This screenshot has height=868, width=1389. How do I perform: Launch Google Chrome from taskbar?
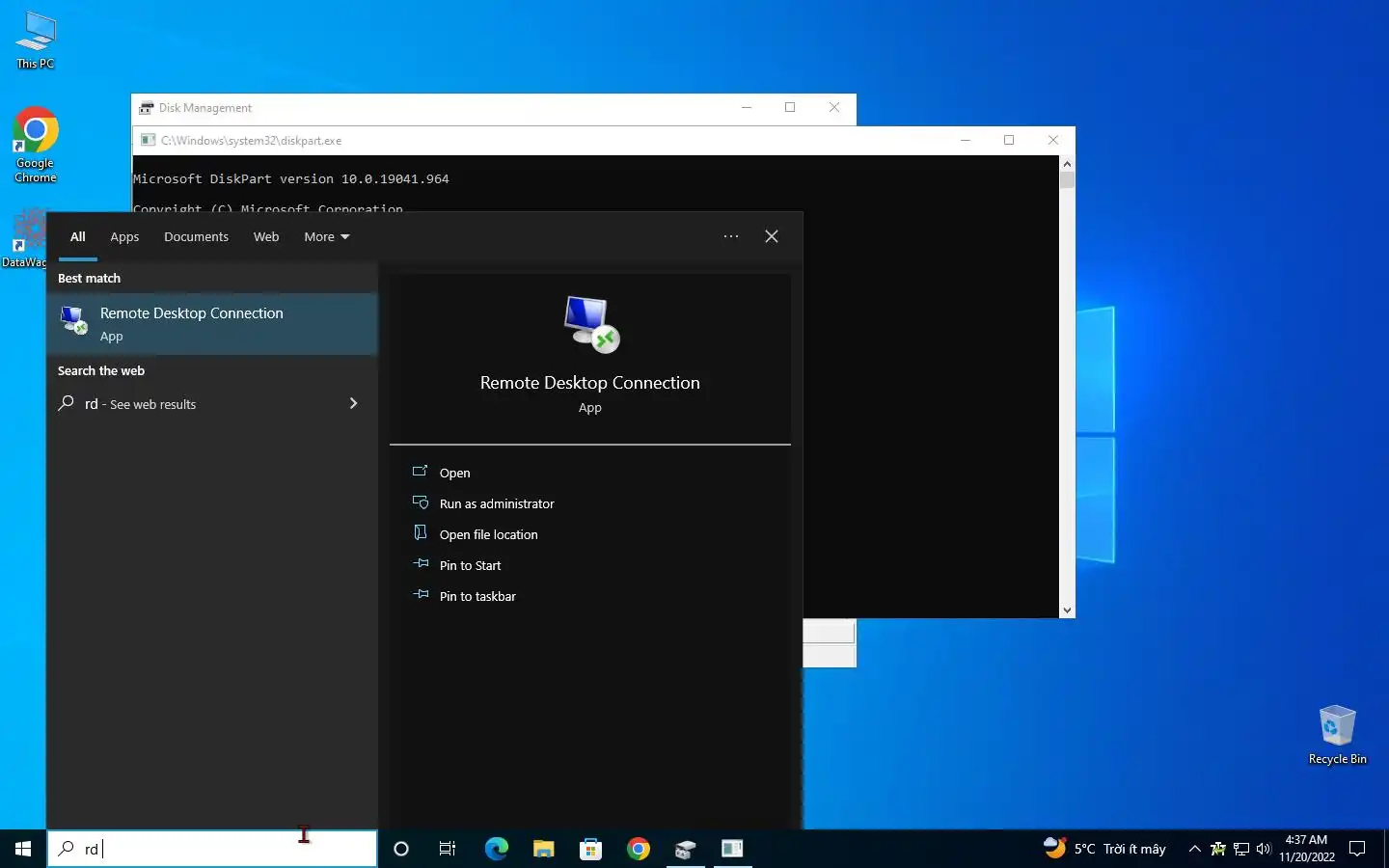click(639, 849)
